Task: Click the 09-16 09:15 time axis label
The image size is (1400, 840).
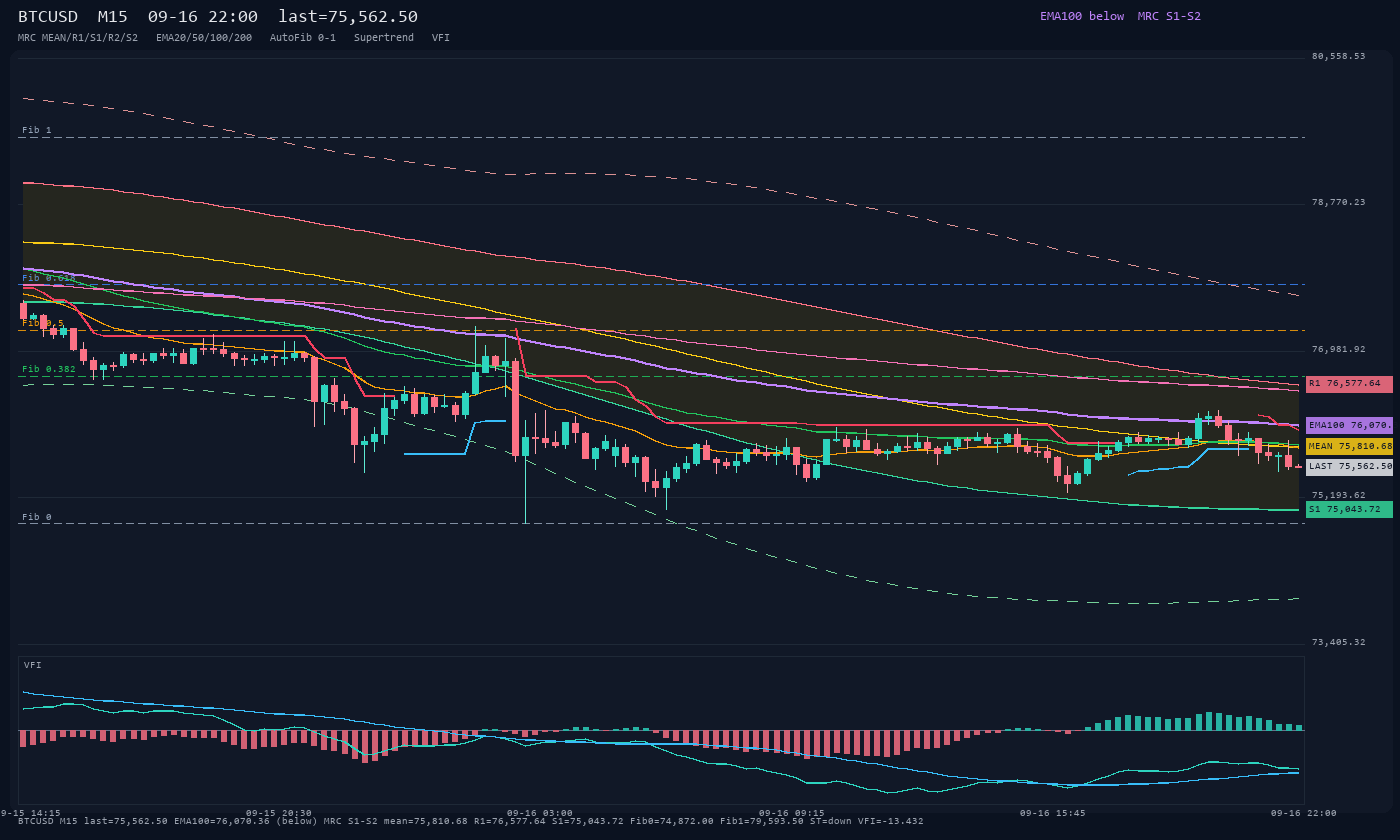Action: [792, 813]
